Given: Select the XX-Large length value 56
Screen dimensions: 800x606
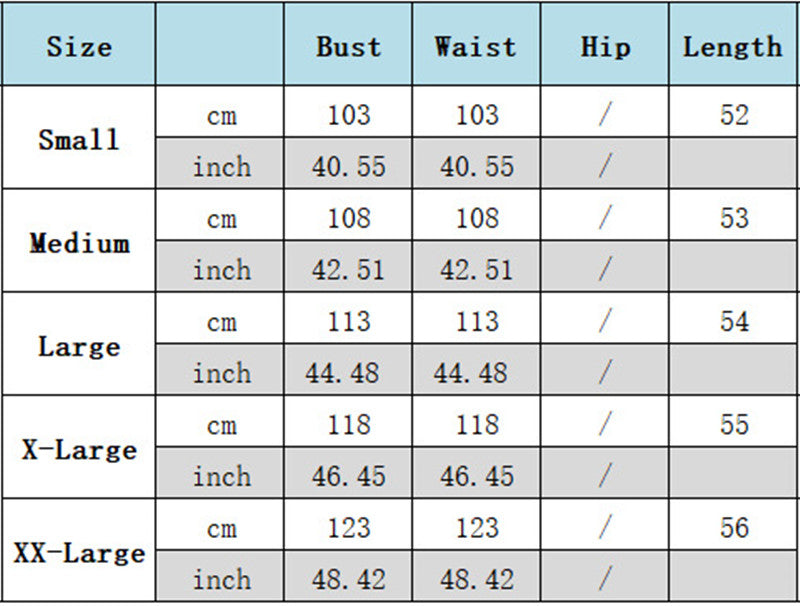Looking at the screenshot, I should click(x=734, y=528).
